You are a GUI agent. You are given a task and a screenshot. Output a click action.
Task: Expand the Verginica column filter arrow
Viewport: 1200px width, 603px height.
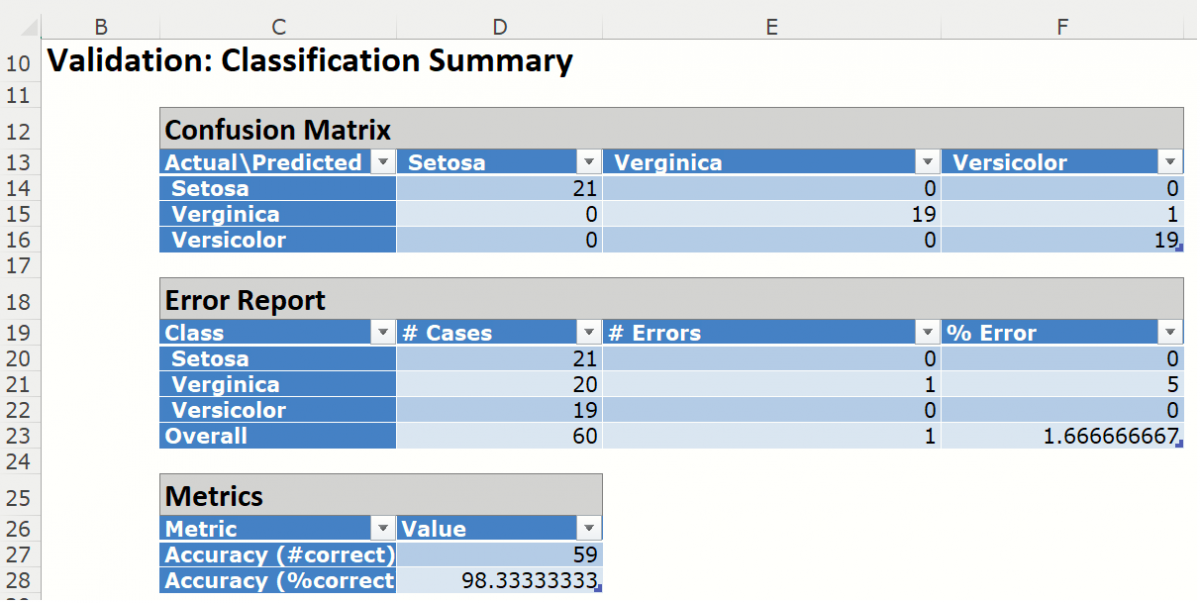[x=927, y=163]
